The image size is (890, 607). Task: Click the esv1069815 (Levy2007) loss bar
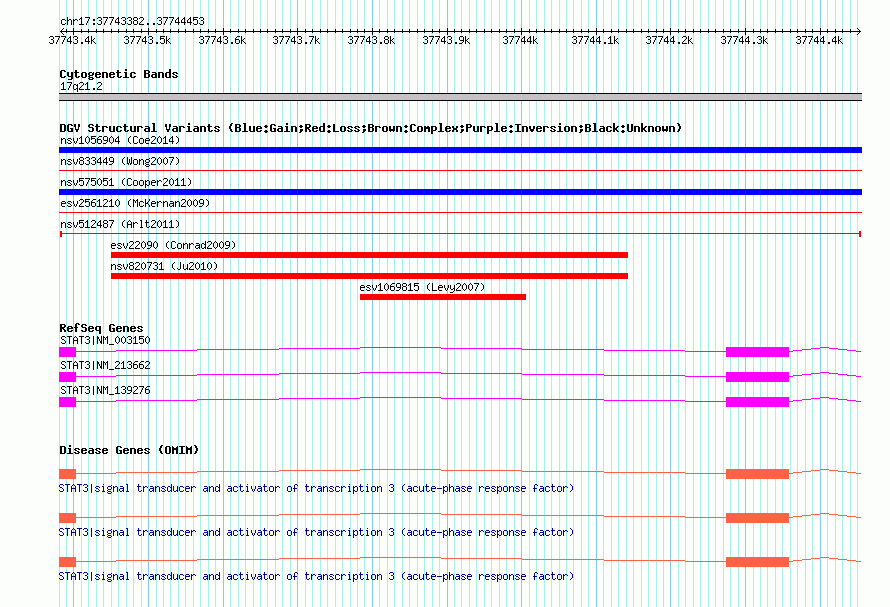[443, 297]
